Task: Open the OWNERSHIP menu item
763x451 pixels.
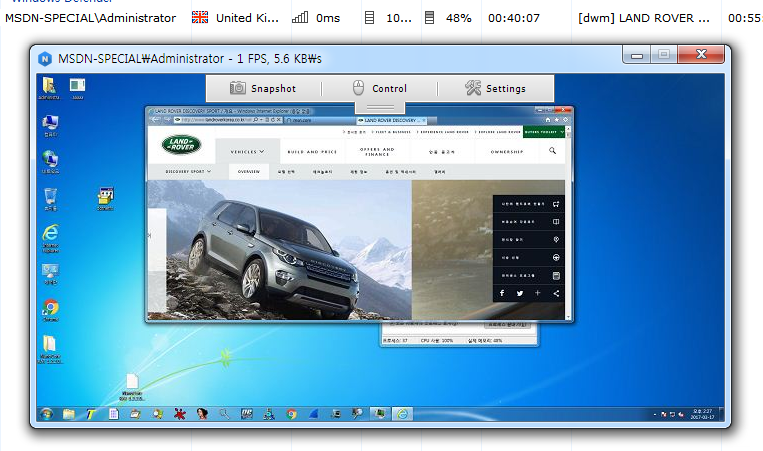Action: tap(507, 152)
